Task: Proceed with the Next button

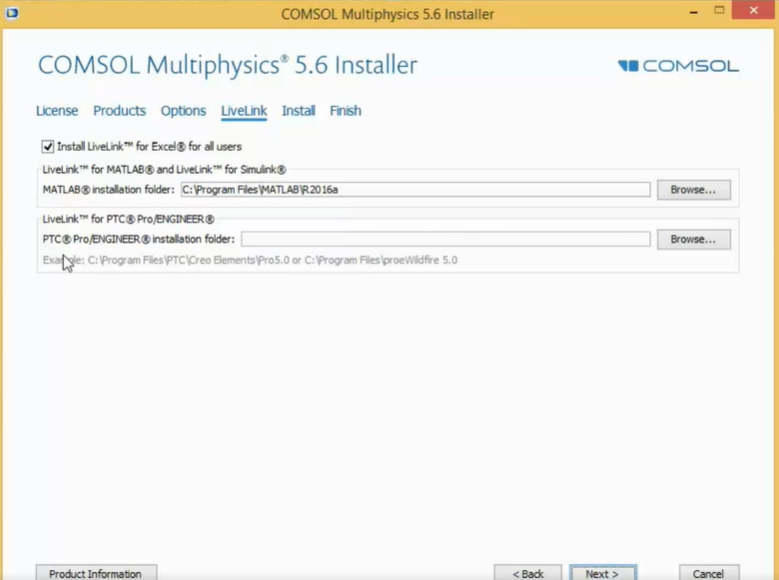Action: pyautogui.click(x=603, y=573)
